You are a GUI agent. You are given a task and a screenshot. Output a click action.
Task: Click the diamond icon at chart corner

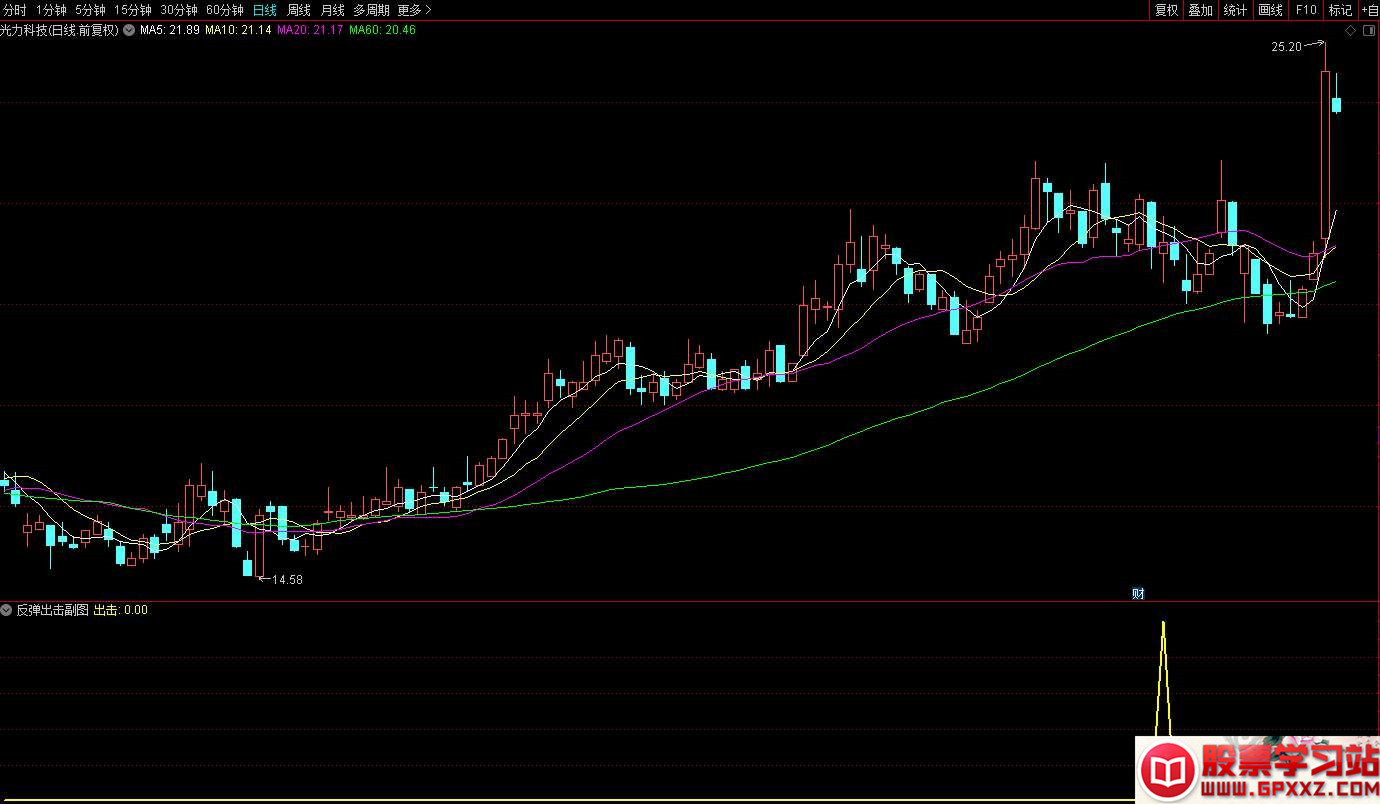1350,31
